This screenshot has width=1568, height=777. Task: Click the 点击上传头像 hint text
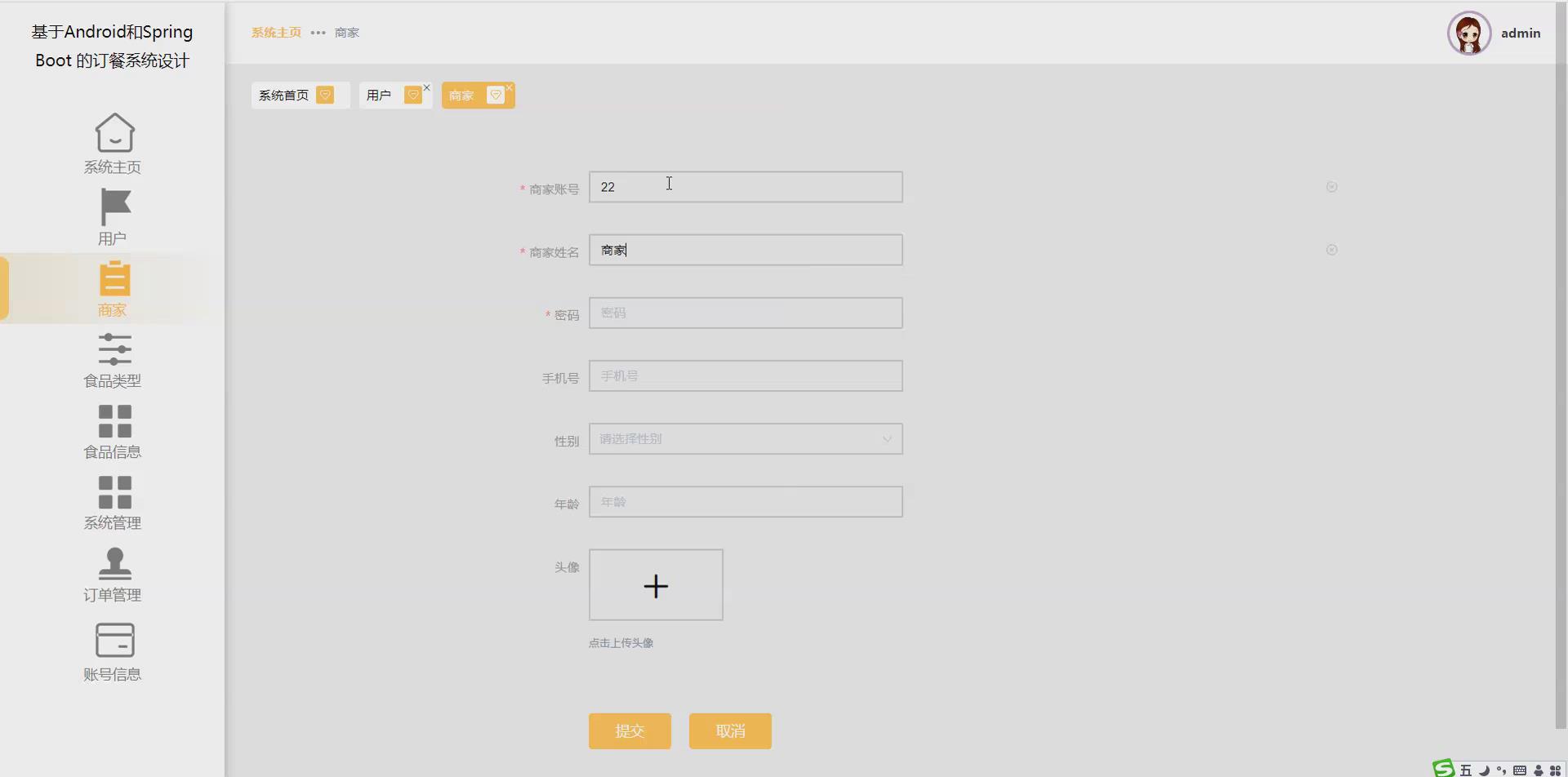621,643
